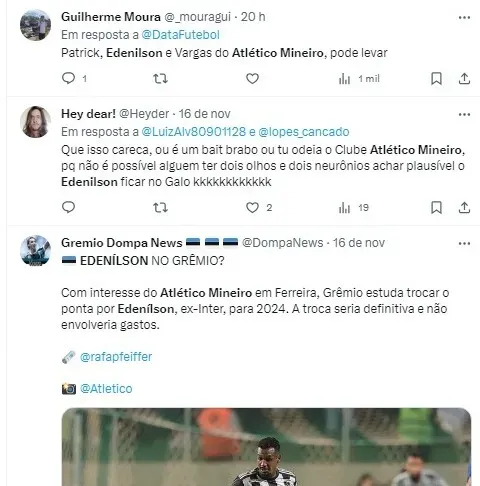Bookmark the Hey dear! tweet
480x486 pixels.
[436, 208]
